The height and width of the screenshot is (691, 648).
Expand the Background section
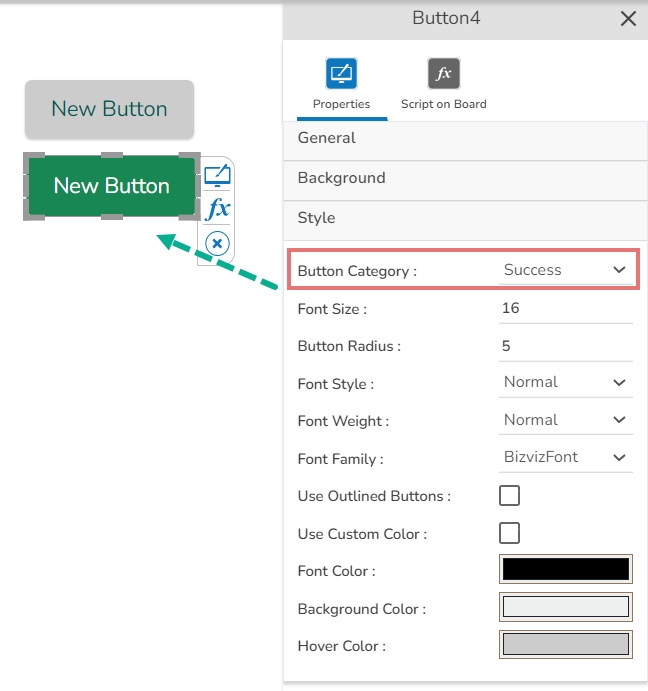click(x=466, y=178)
